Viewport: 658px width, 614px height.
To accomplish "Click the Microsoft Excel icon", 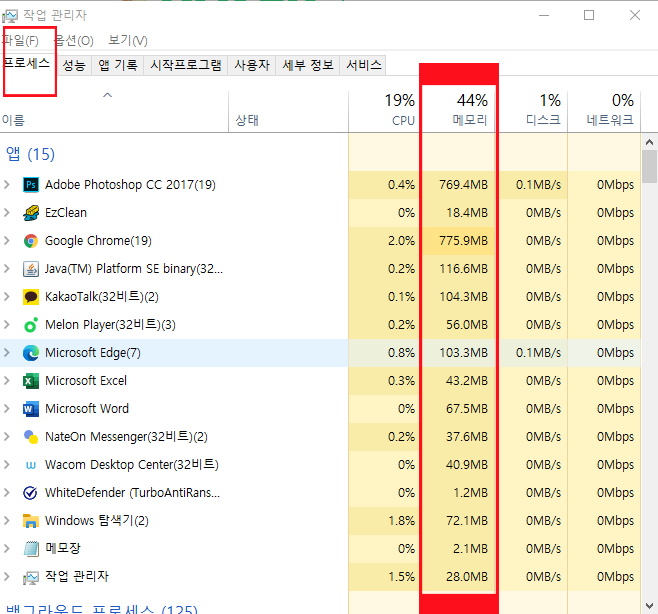I will pos(31,381).
